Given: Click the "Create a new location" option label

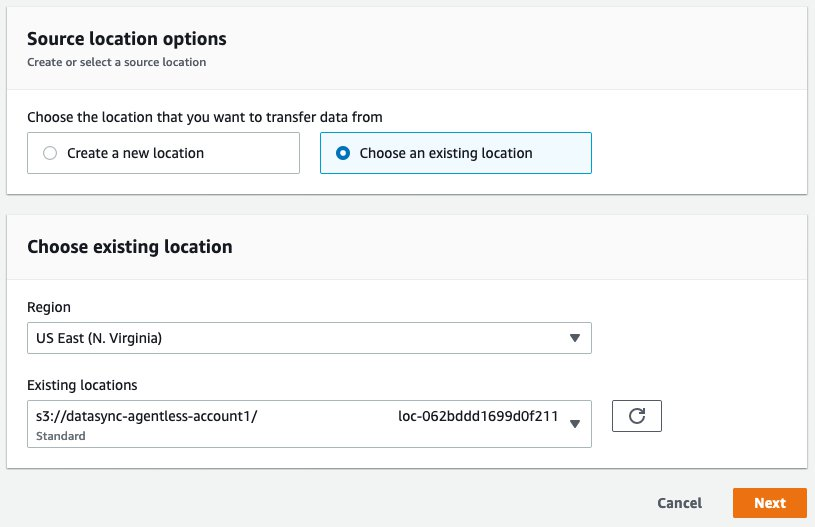Looking at the screenshot, I should 135,154.
